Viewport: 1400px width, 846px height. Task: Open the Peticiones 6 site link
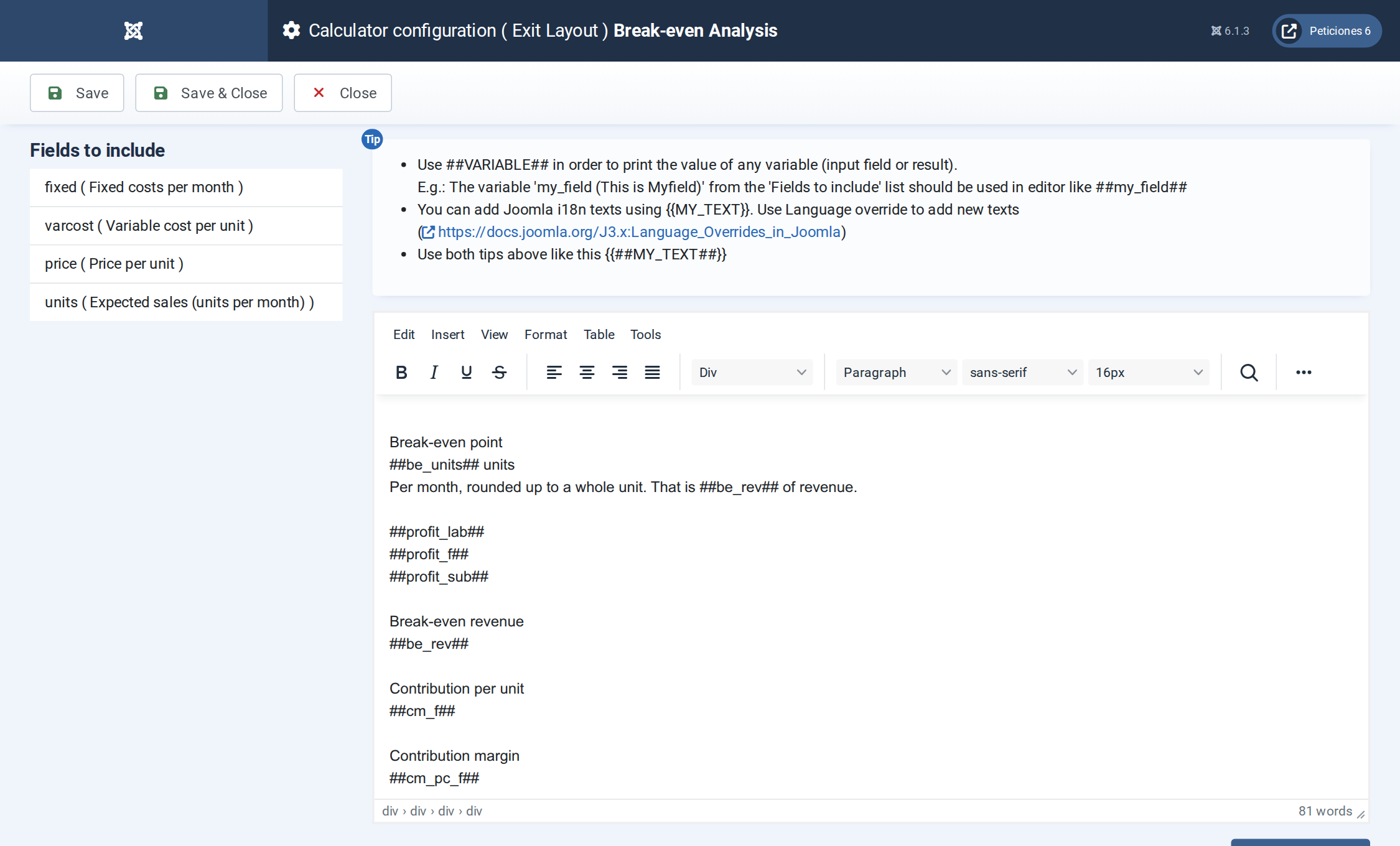1327,31
